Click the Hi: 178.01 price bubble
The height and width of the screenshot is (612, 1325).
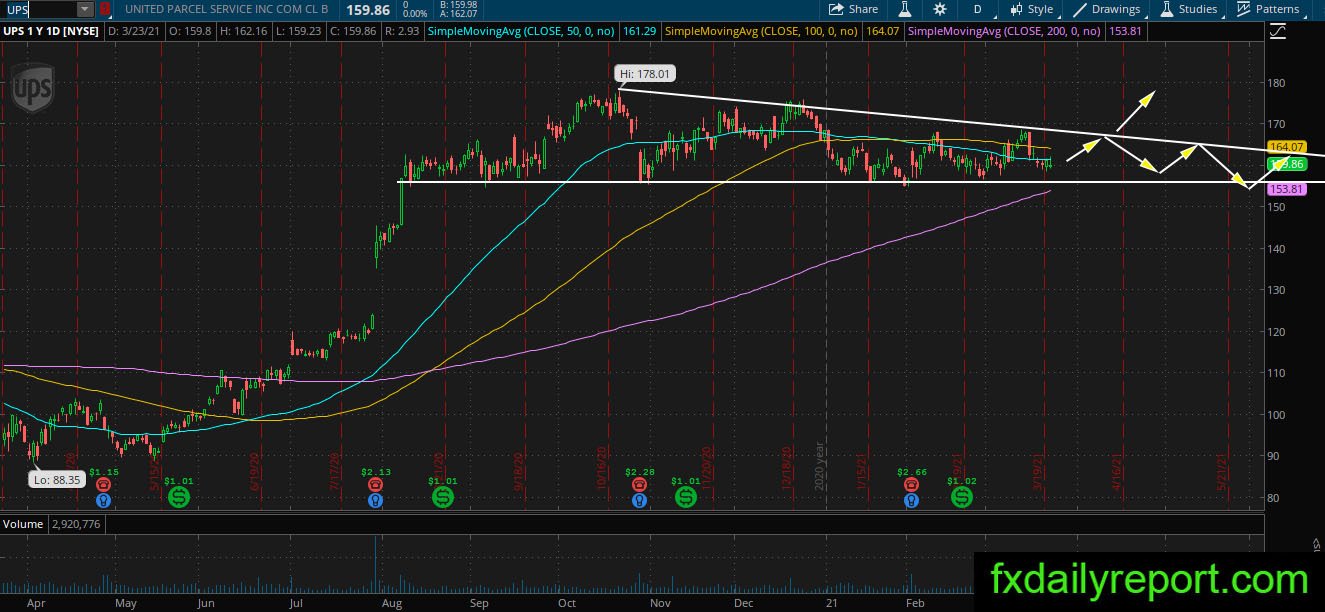(644, 74)
